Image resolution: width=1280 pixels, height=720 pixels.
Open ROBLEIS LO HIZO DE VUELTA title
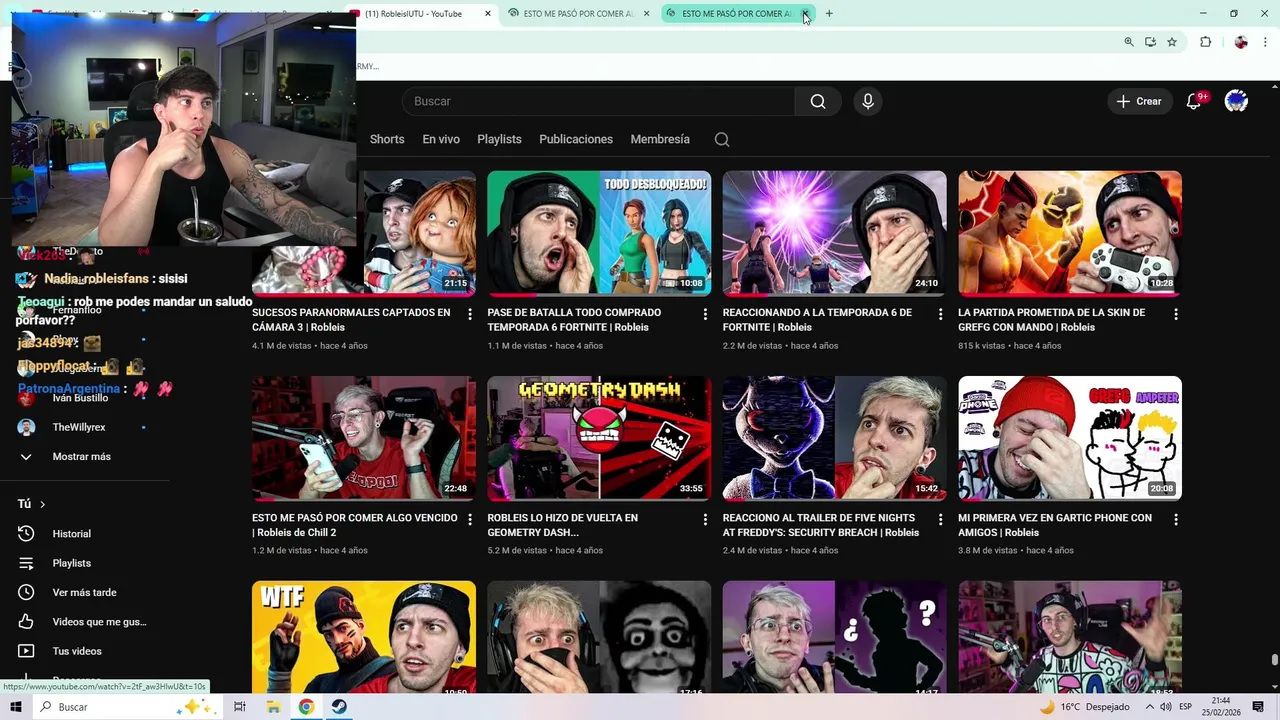coord(562,525)
